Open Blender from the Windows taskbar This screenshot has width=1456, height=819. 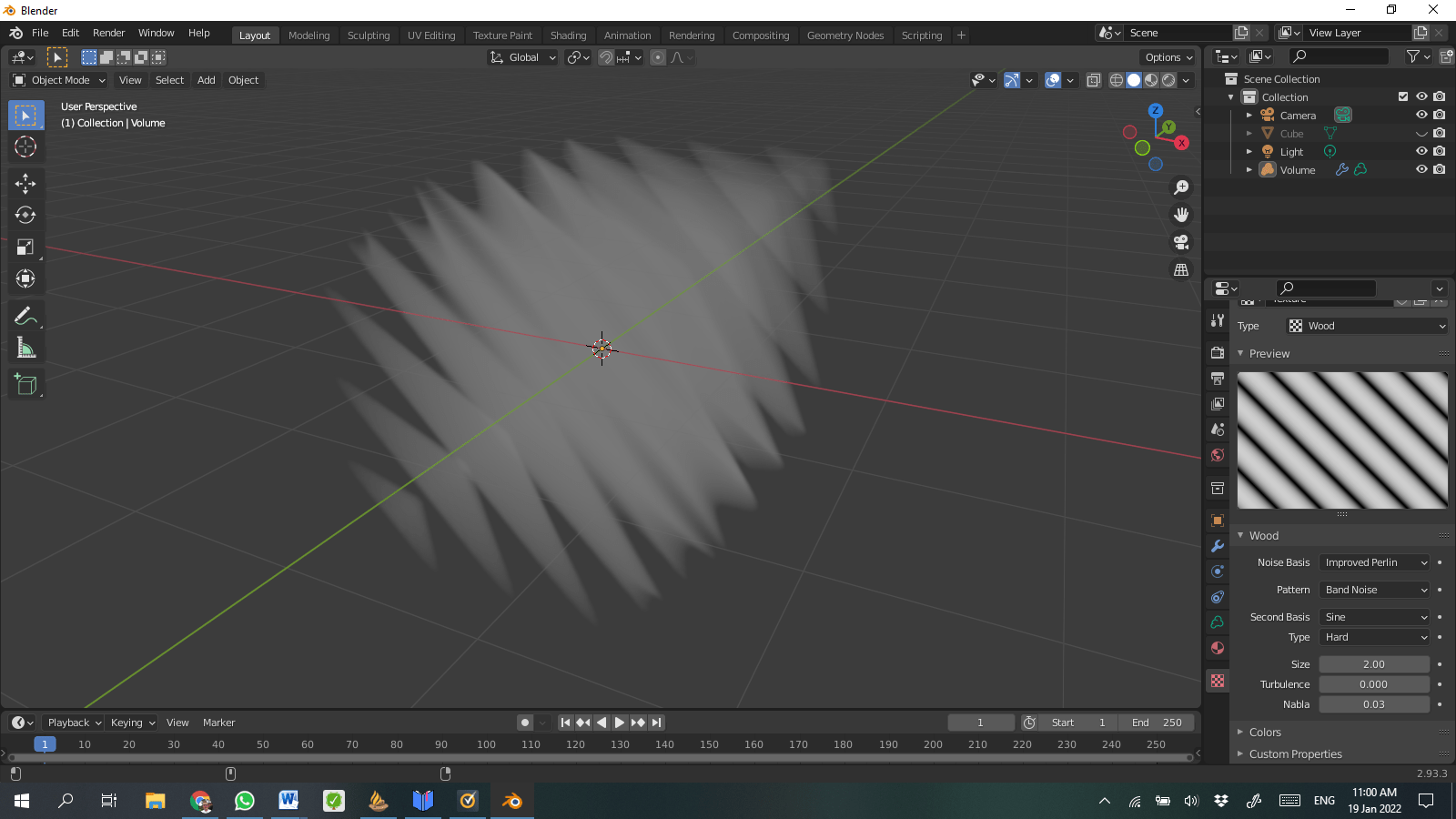[511, 801]
